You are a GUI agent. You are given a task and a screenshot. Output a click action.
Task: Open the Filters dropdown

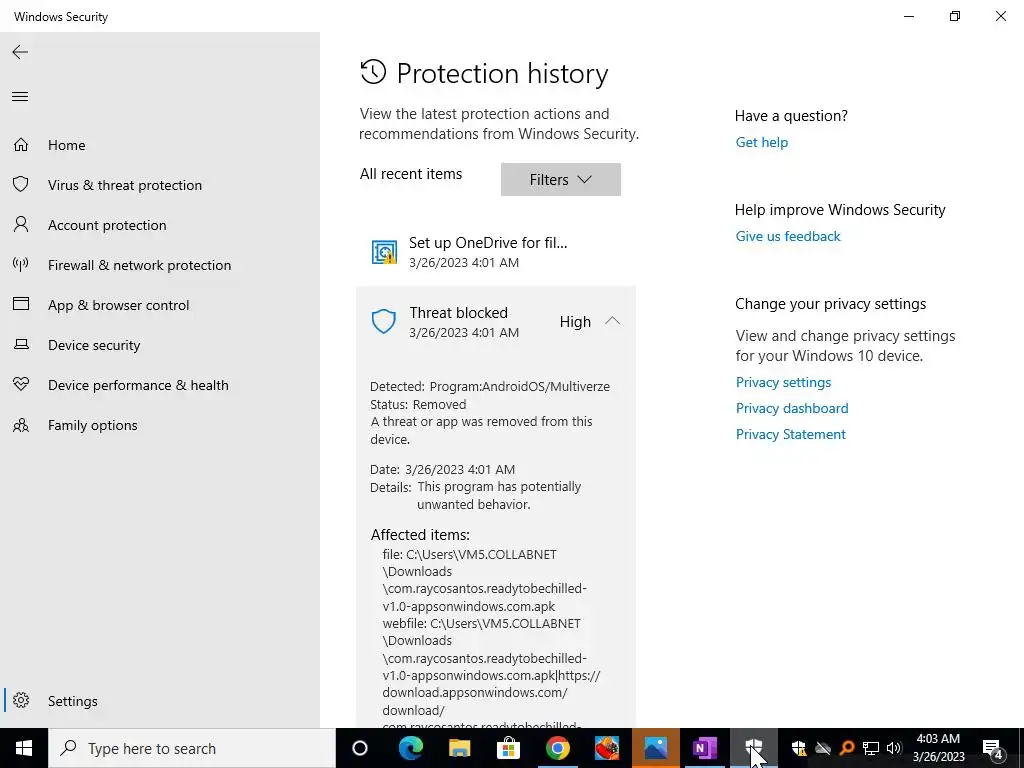(560, 180)
